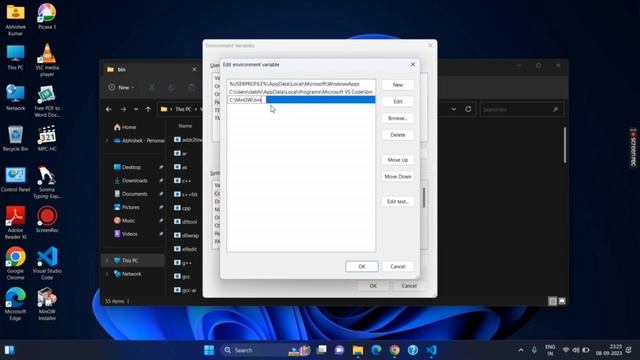The image size is (640, 360).
Task: Go back in File Explorer
Action: [x=109, y=109]
